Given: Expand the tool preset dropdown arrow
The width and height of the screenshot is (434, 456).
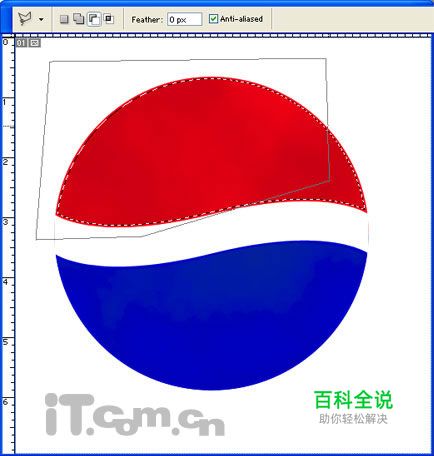Looking at the screenshot, I should [41, 19].
